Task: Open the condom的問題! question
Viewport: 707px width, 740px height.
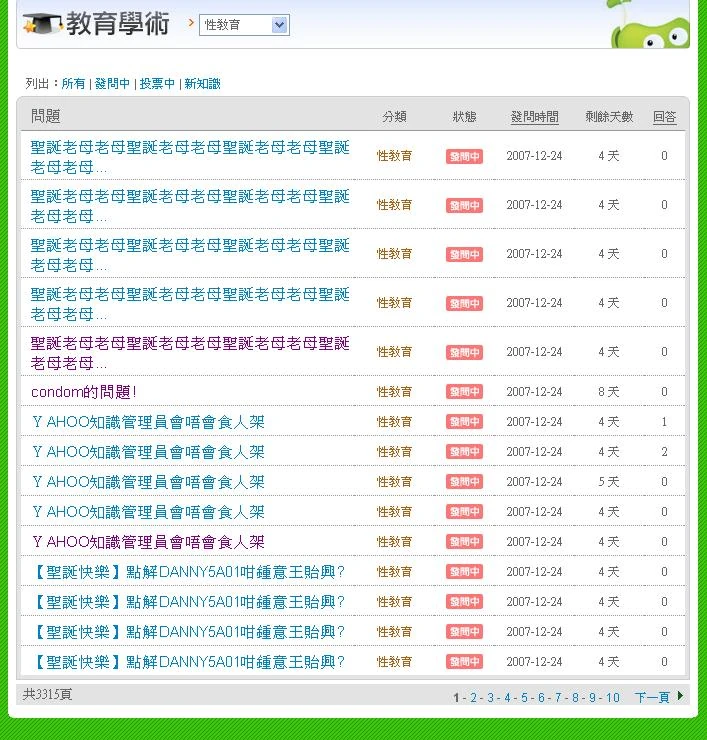Action: (84, 392)
